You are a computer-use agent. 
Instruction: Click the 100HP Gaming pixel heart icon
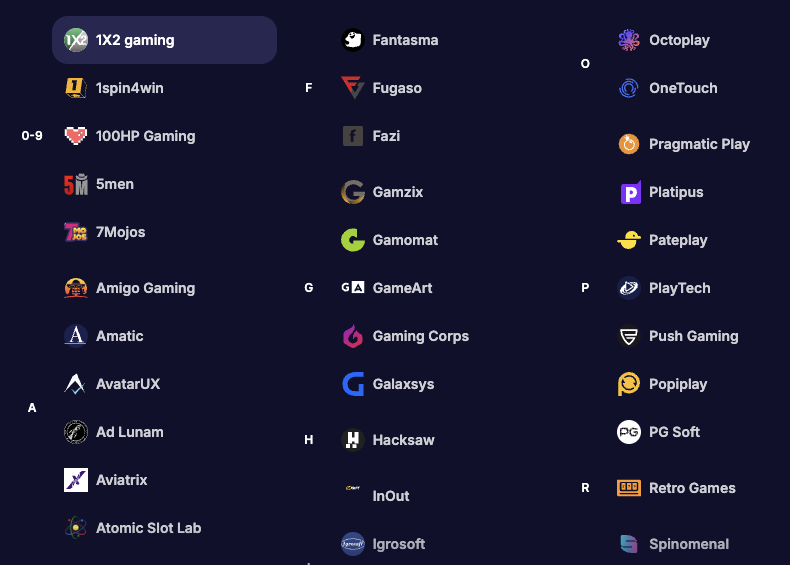76,136
